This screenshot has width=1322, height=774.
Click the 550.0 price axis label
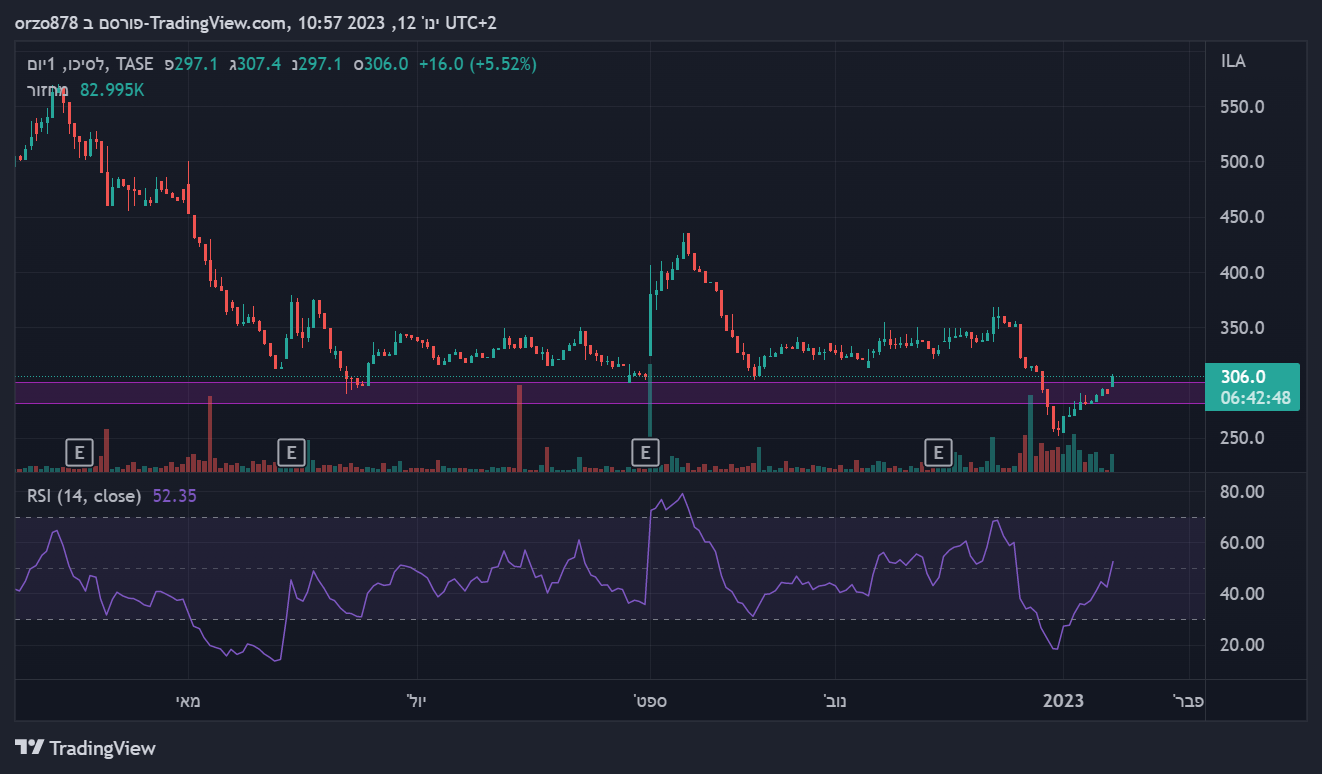click(x=1243, y=107)
